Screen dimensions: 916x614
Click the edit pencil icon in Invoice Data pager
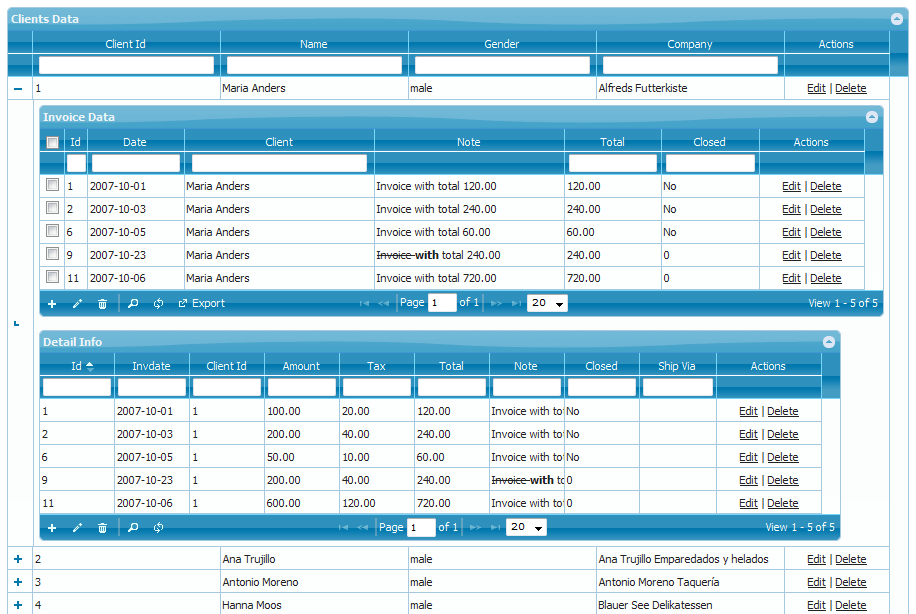pos(77,303)
